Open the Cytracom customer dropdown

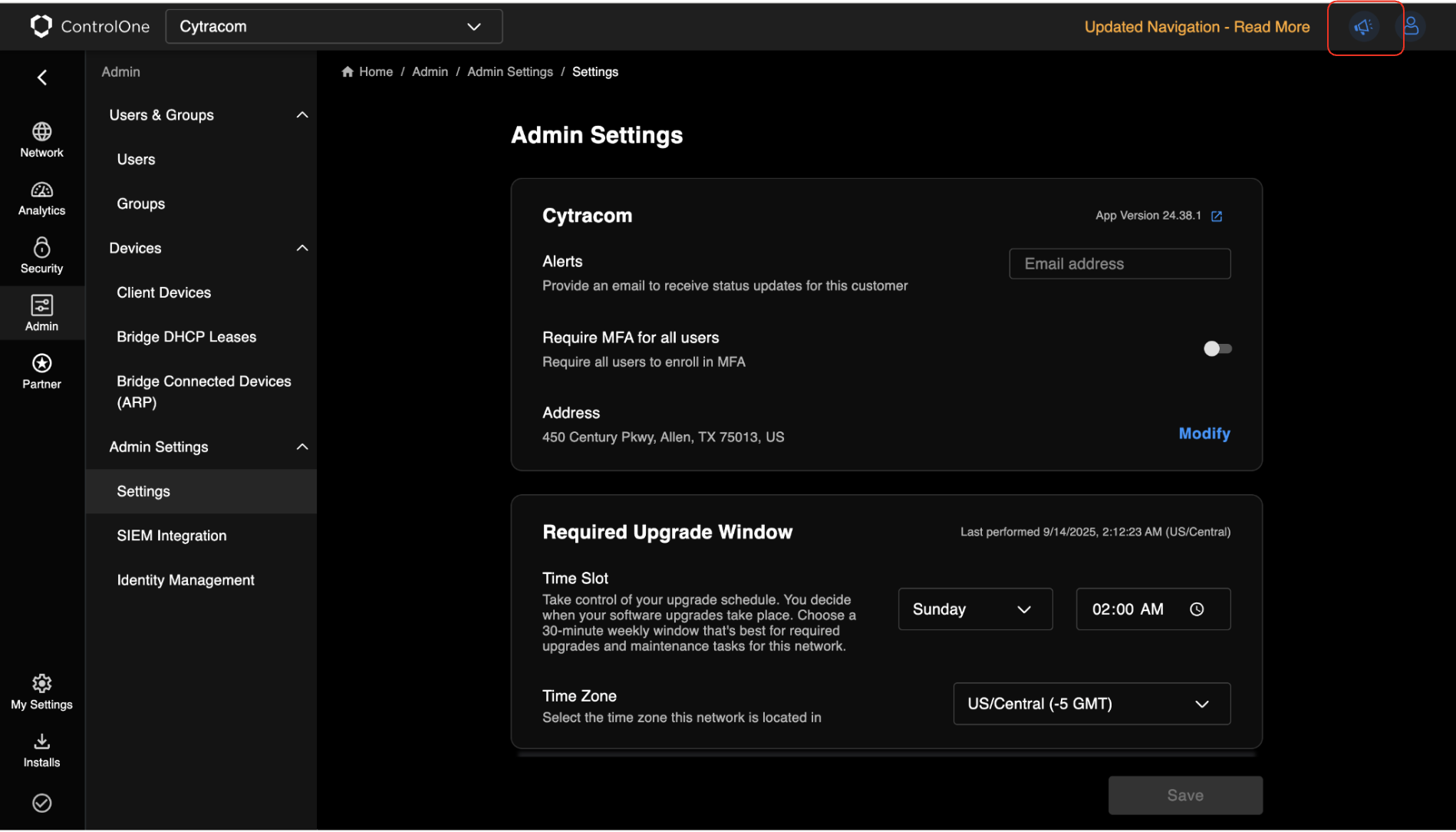[x=334, y=27]
